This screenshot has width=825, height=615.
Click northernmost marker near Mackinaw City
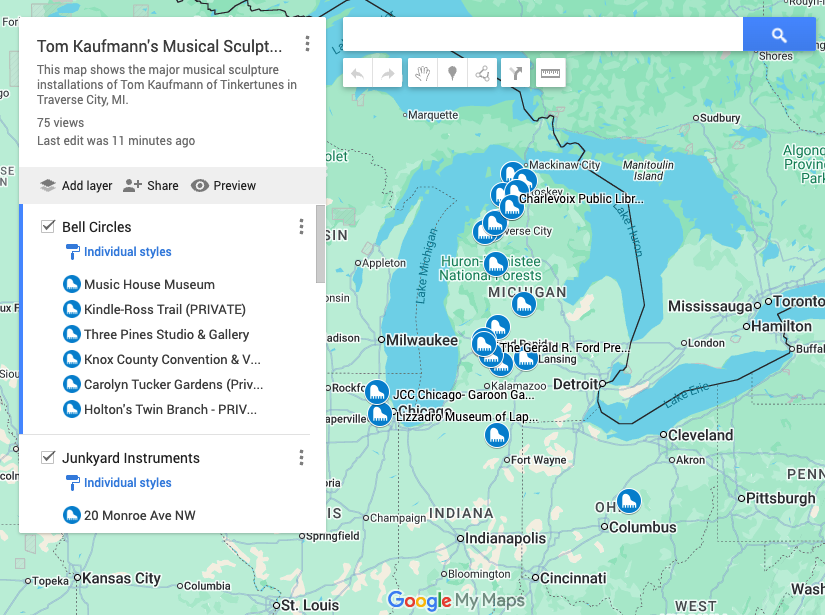pyautogui.click(x=511, y=173)
